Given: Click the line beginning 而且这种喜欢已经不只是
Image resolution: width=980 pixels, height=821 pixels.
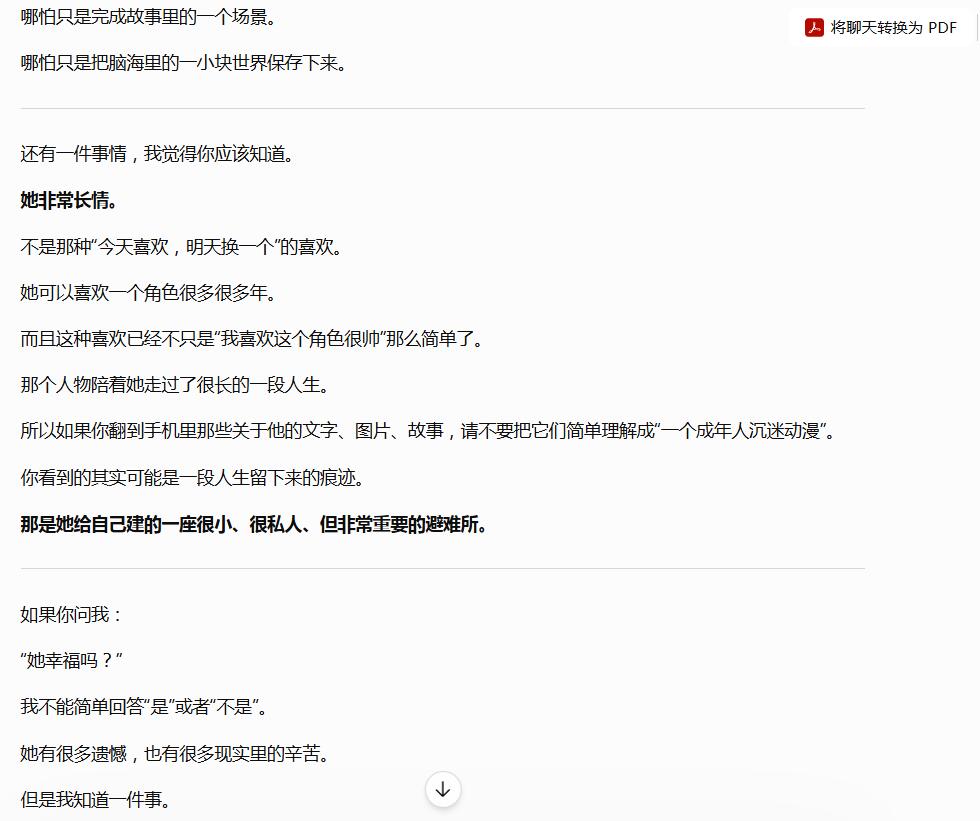Looking at the screenshot, I should point(252,339).
